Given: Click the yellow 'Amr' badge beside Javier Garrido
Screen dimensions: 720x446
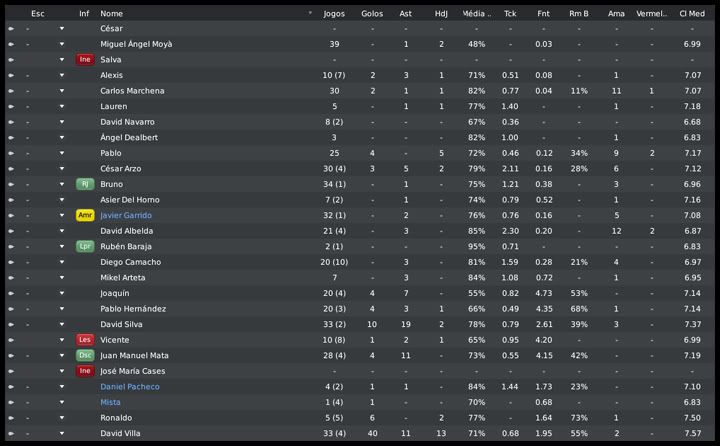Looking at the screenshot, I should (x=85, y=215).
